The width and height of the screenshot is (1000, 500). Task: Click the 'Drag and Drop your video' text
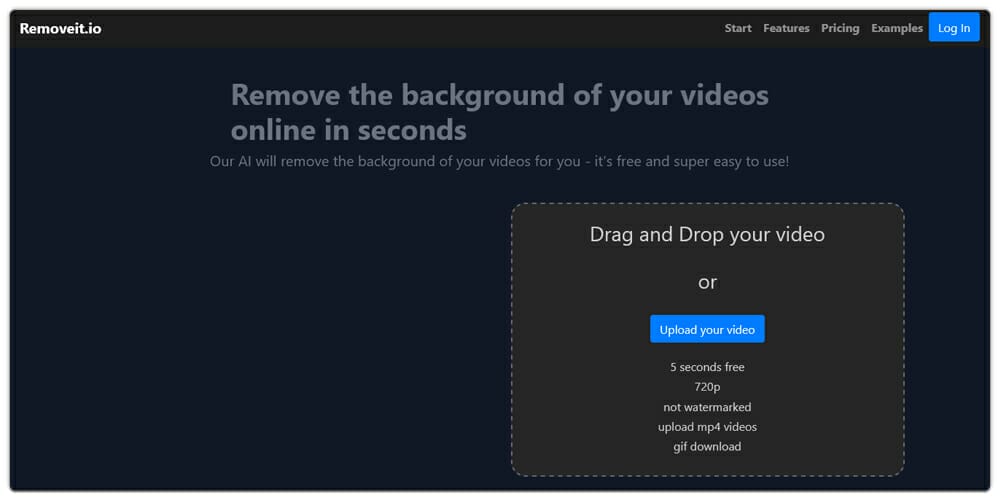click(707, 235)
